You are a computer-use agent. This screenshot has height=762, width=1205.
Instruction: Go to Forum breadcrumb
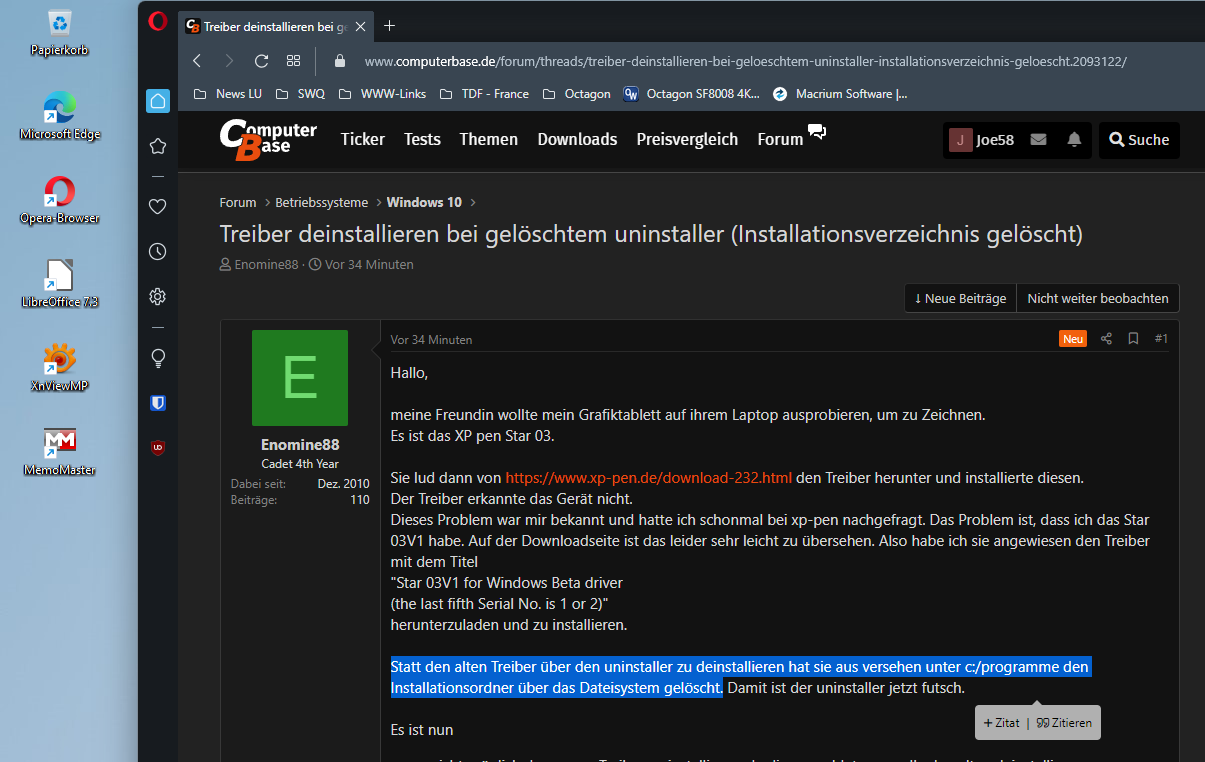pos(238,202)
